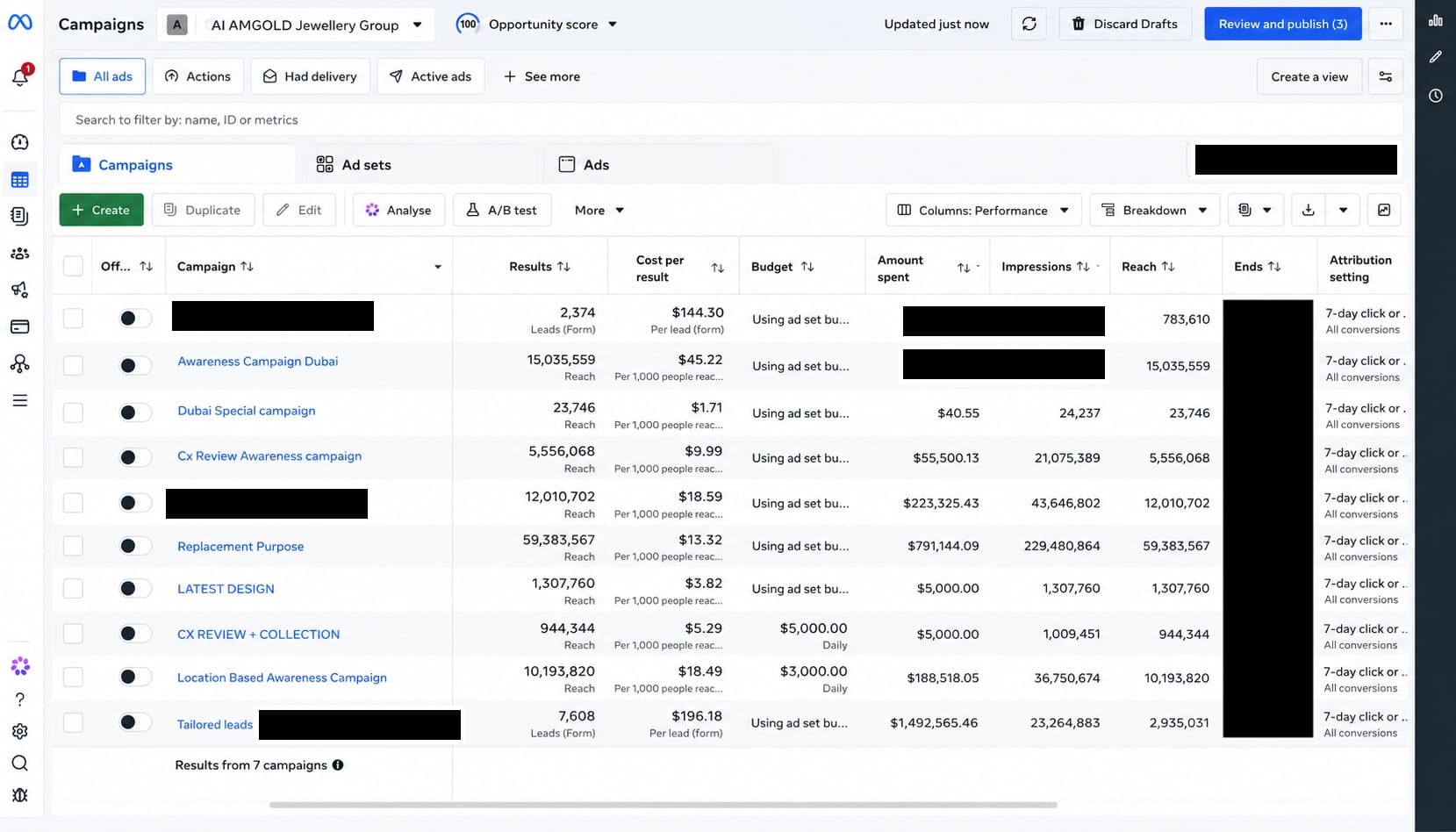The image size is (1456, 832).
Task: Click the Create a view button
Action: [1309, 76]
